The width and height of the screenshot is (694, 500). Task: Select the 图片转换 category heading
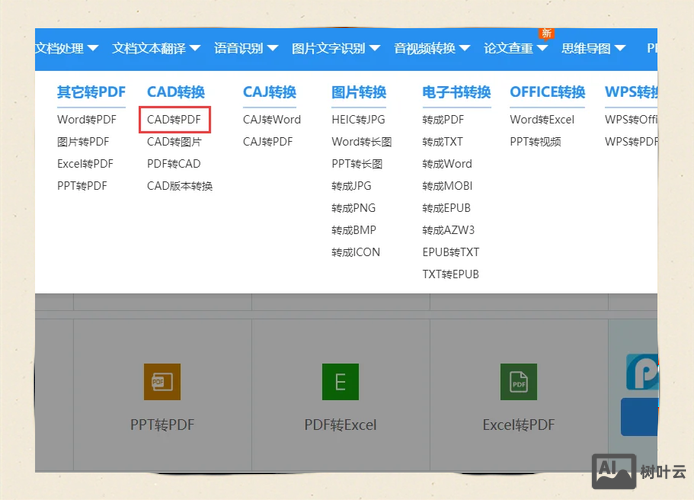click(x=359, y=92)
